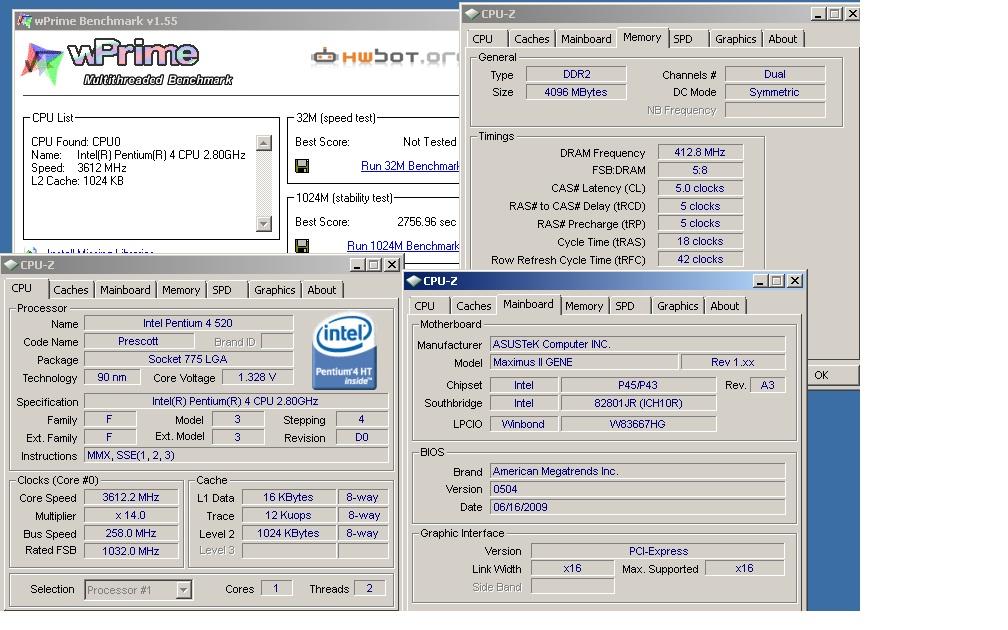Click DC Mode value Symmetric

(x=775, y=92)
